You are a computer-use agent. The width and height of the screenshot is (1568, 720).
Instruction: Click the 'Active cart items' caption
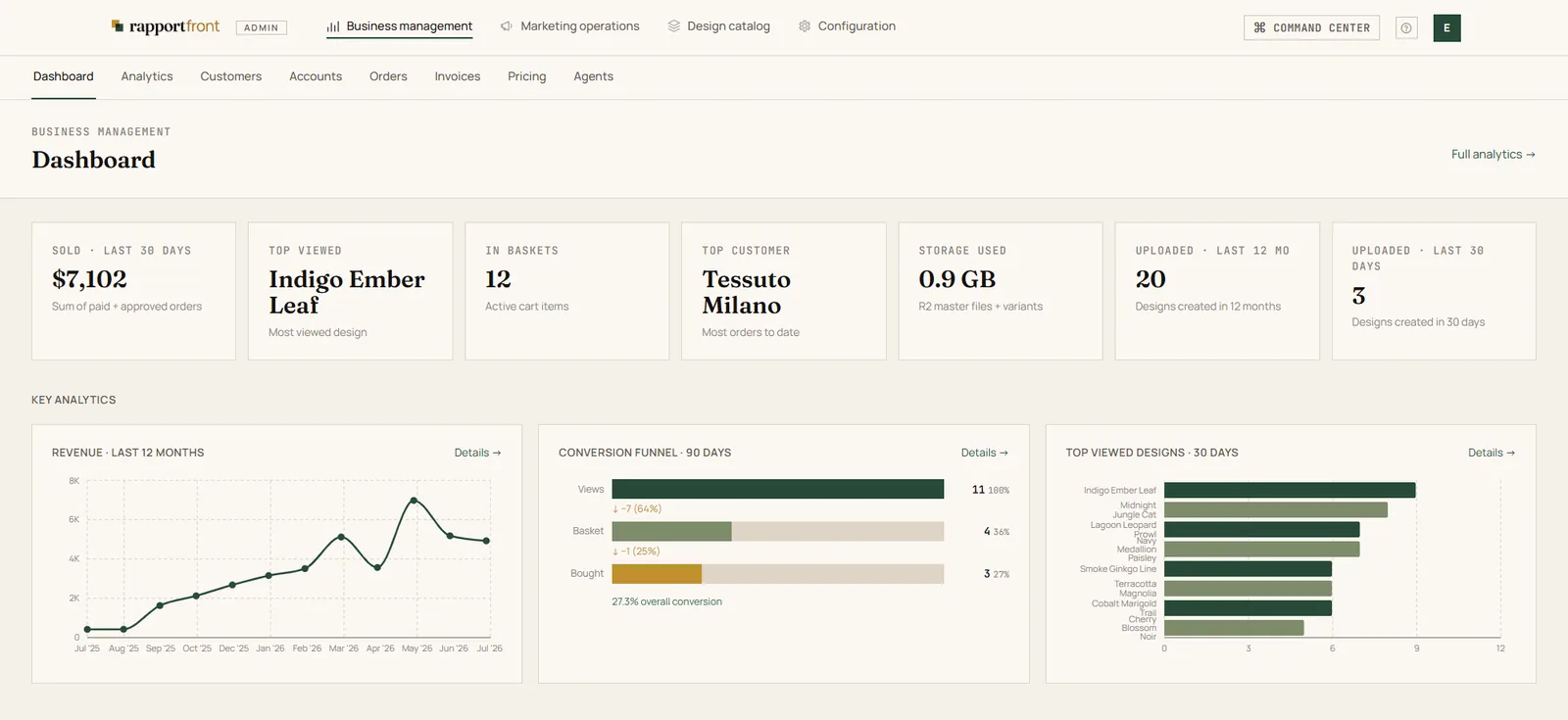pyautogui.click(x=527, y=307)
